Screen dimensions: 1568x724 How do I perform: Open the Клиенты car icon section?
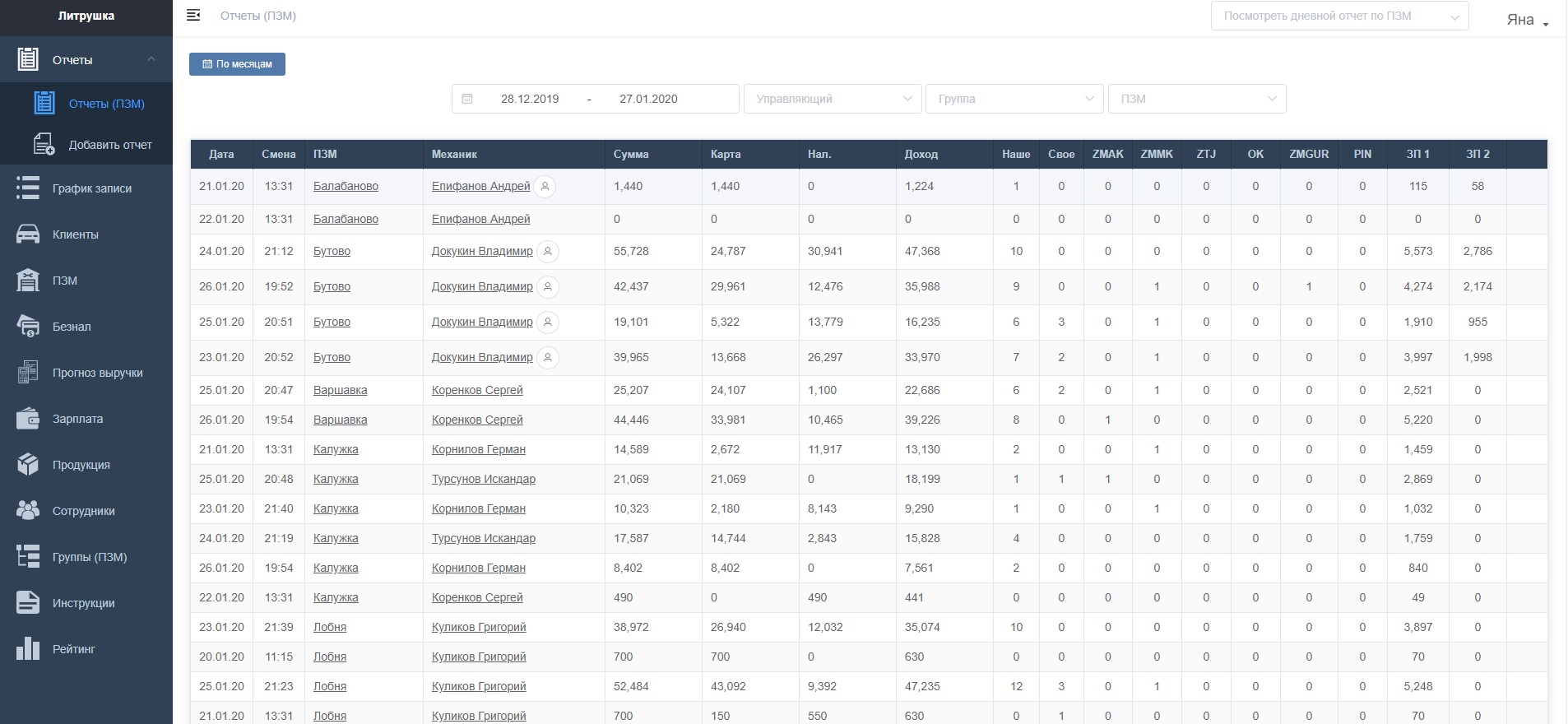(x=28, y=234)
